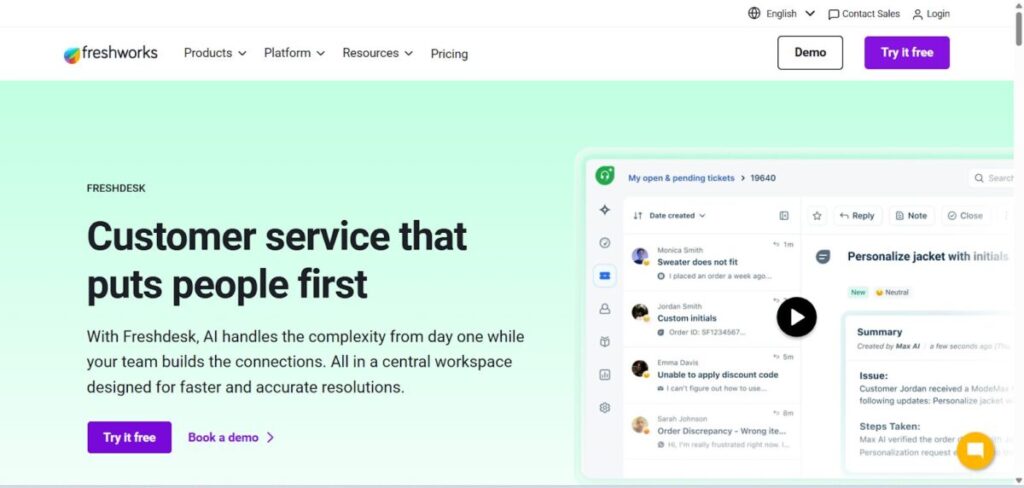Click the green headset Freshdesk icon
Image resolution: width=1024 pixels, height=488 pixels.
pos(605,176)
